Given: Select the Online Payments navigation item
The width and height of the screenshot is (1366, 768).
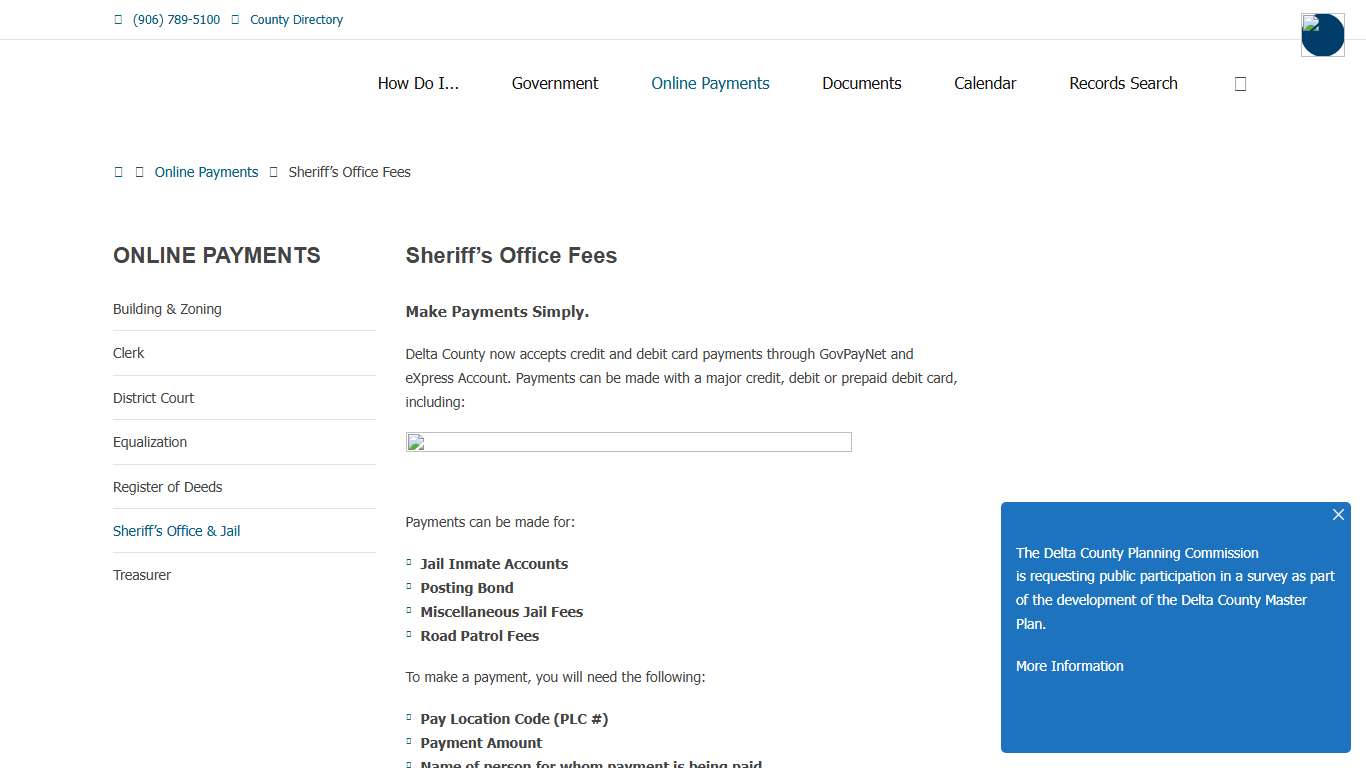Looking at the screenshot, I should (x=710, y=83).
